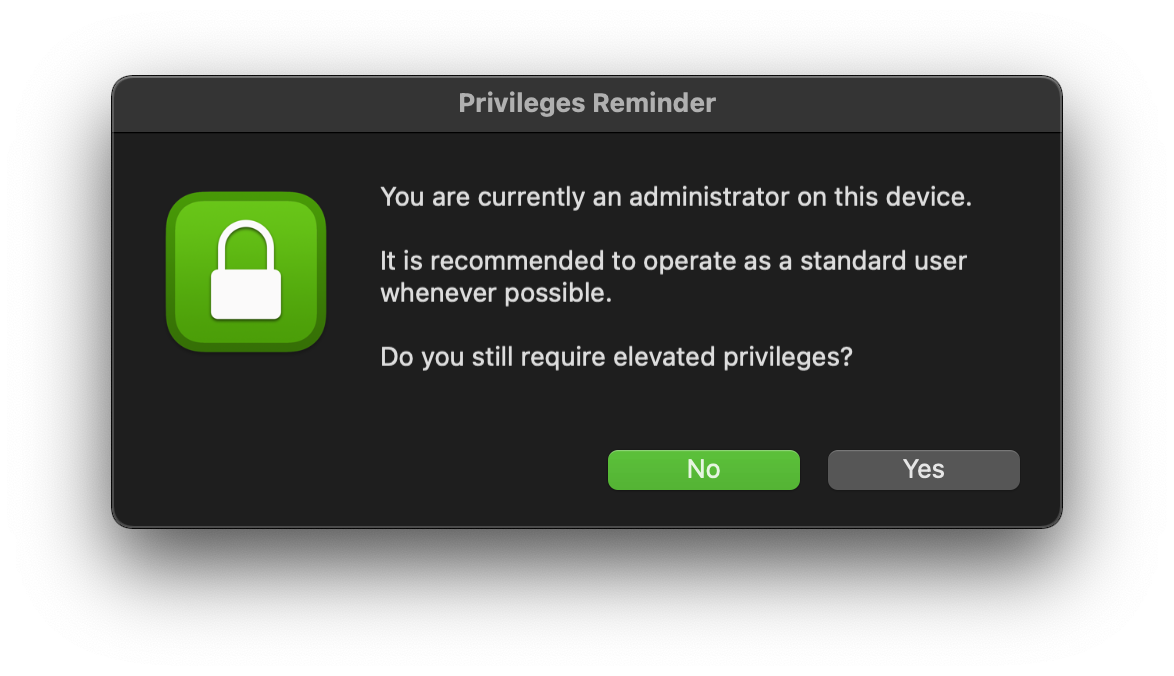The image size is (1174, 676).
Task: Click the green app icon beside the message
Action: (245, 272)
